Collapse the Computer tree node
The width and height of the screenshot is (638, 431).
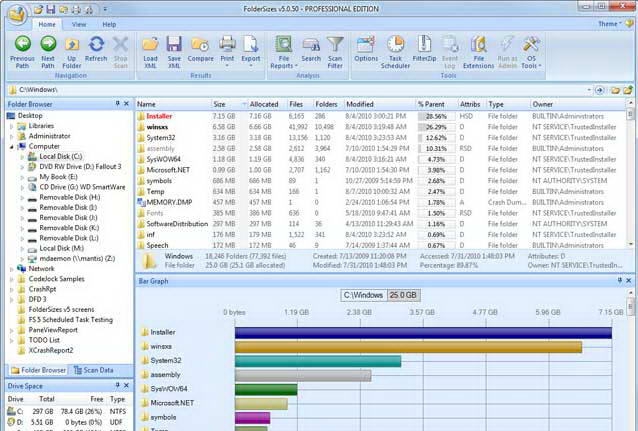click(x=12, y=147)
